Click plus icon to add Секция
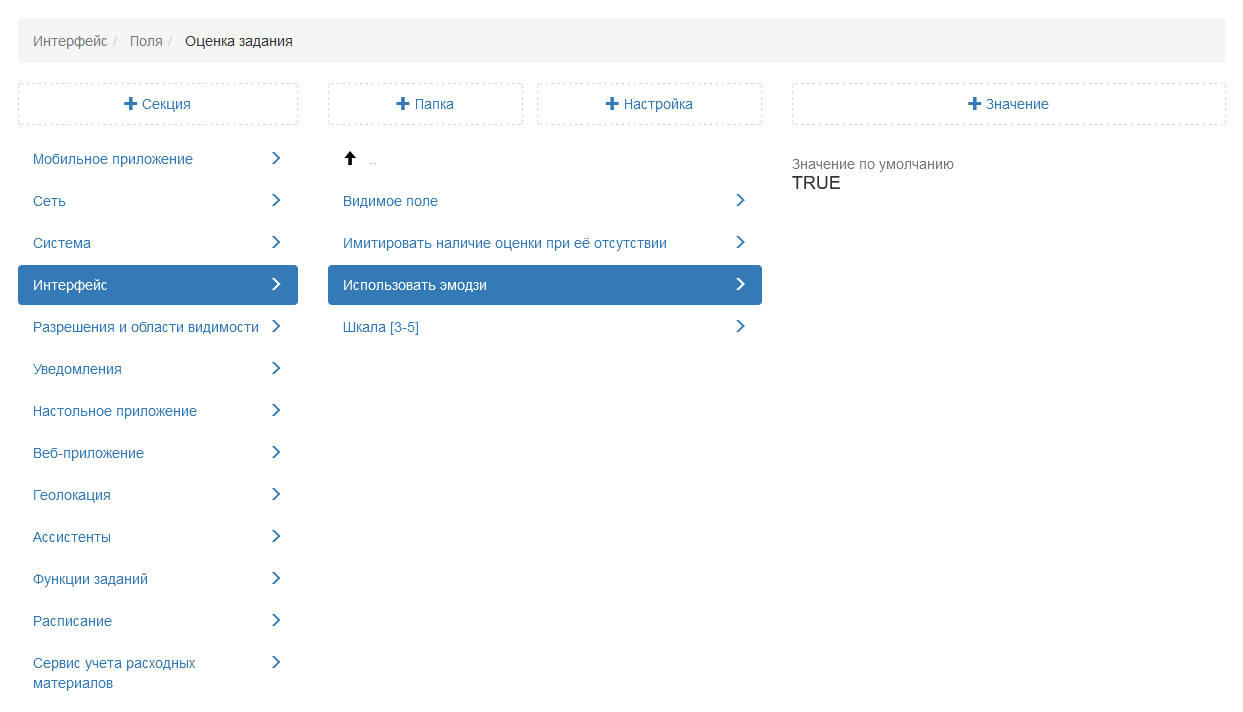This screenshot has height=712, width=1243. (131, 104)
